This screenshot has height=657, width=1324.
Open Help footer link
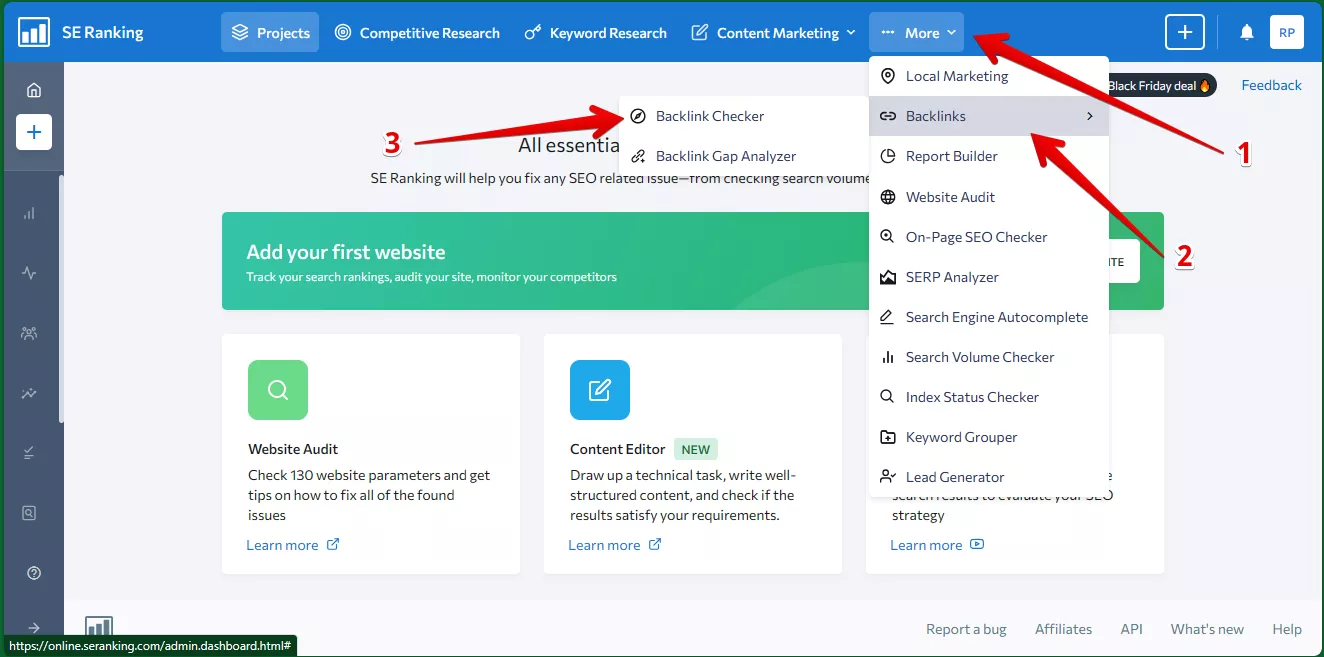1287,629
